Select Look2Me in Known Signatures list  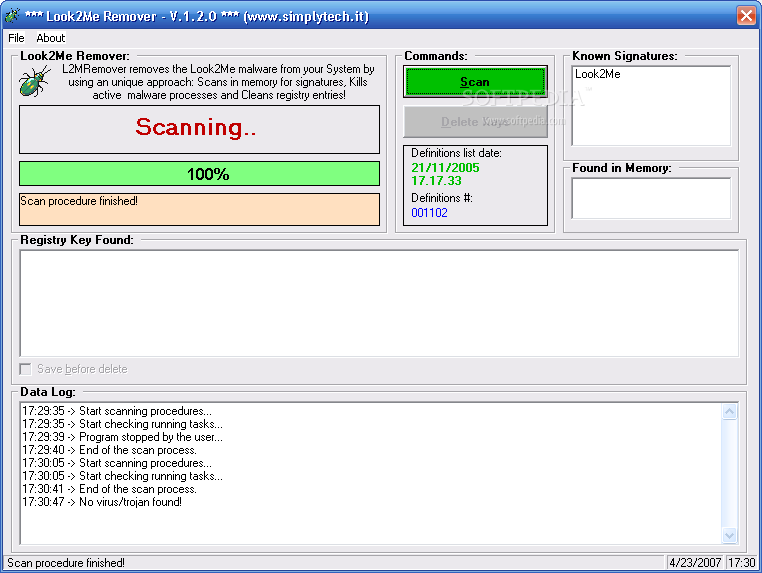tap(598, 74)
